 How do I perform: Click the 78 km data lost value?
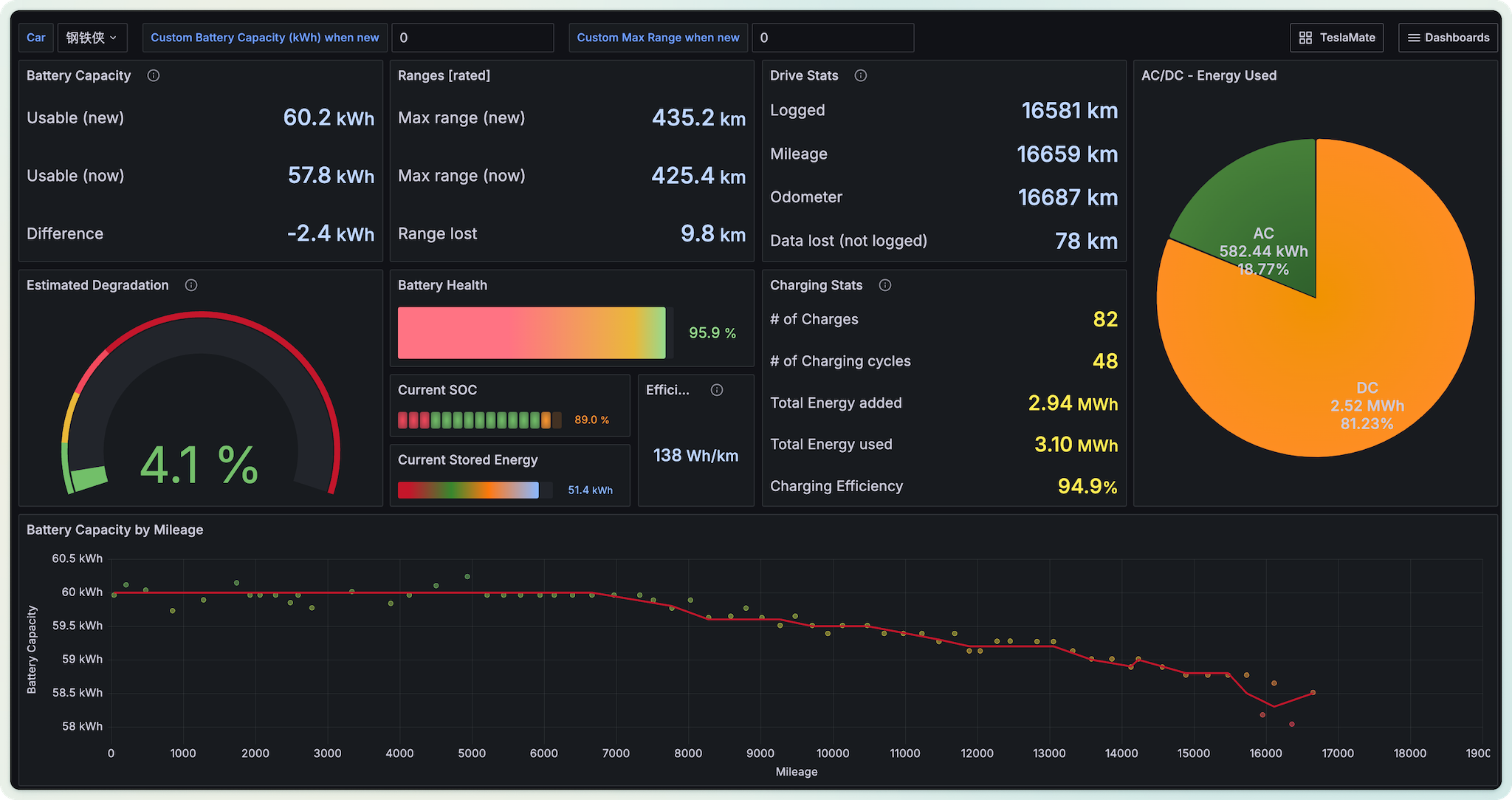pos(1086,241)
